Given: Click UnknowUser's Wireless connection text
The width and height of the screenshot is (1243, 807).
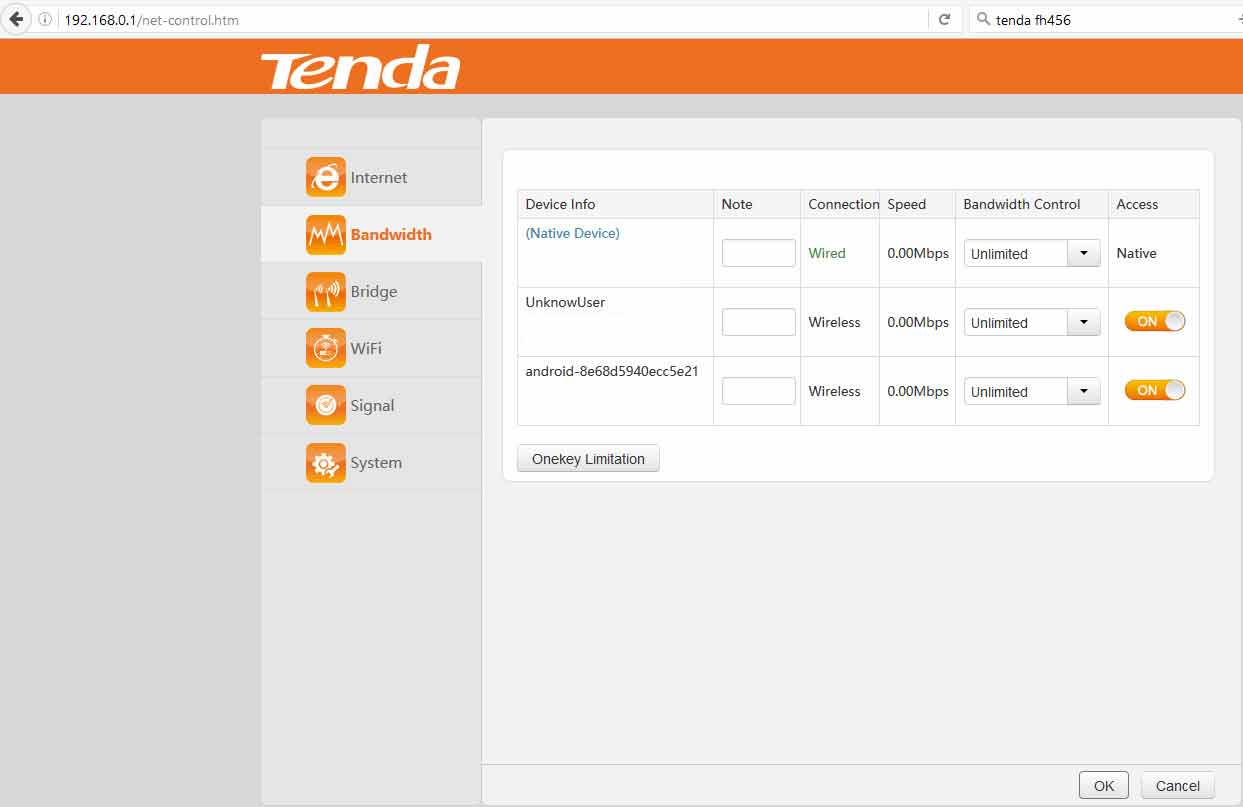Looking at the screenshot, I should click(834, 322).
